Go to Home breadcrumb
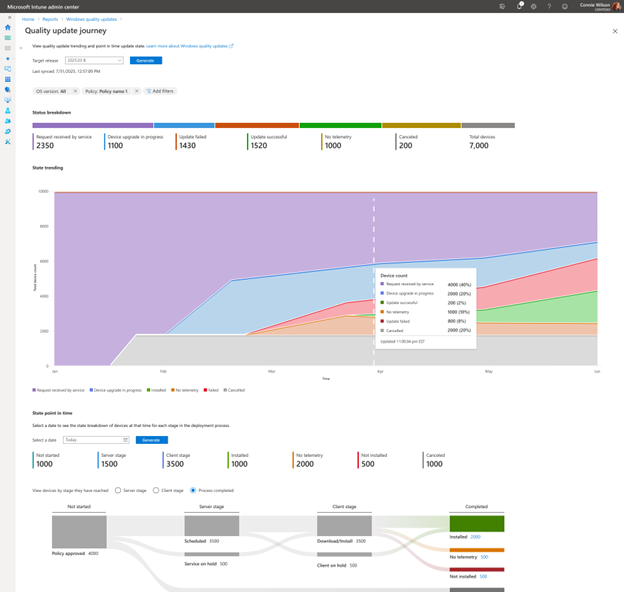The image size is (624, 593). click(28, 19)
